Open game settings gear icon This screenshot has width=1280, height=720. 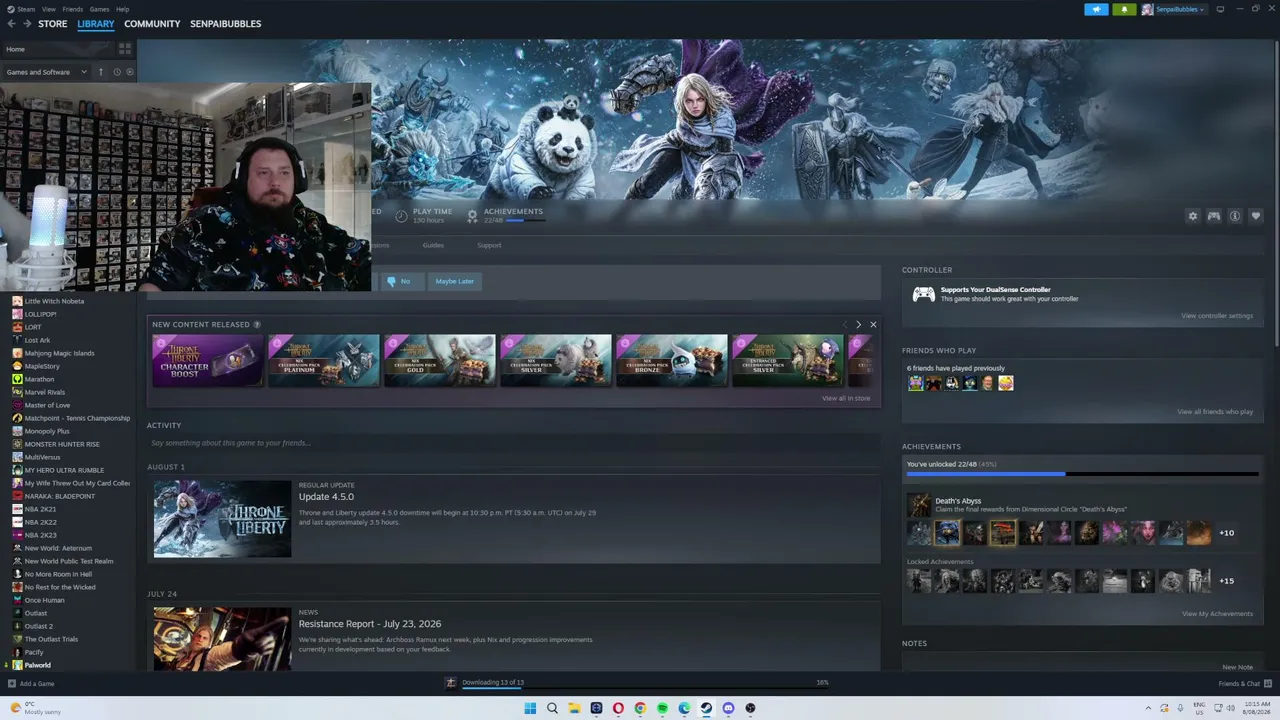click(x=1192, y=216)
